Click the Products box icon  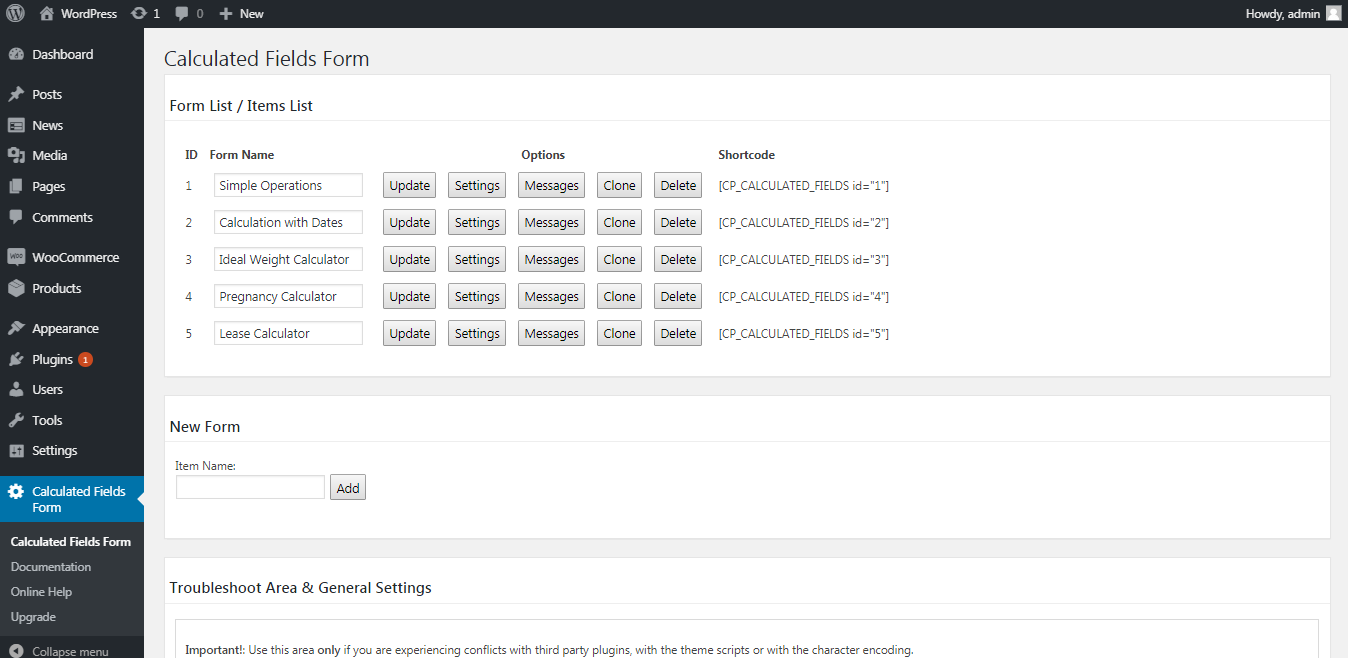click(16, 288)
